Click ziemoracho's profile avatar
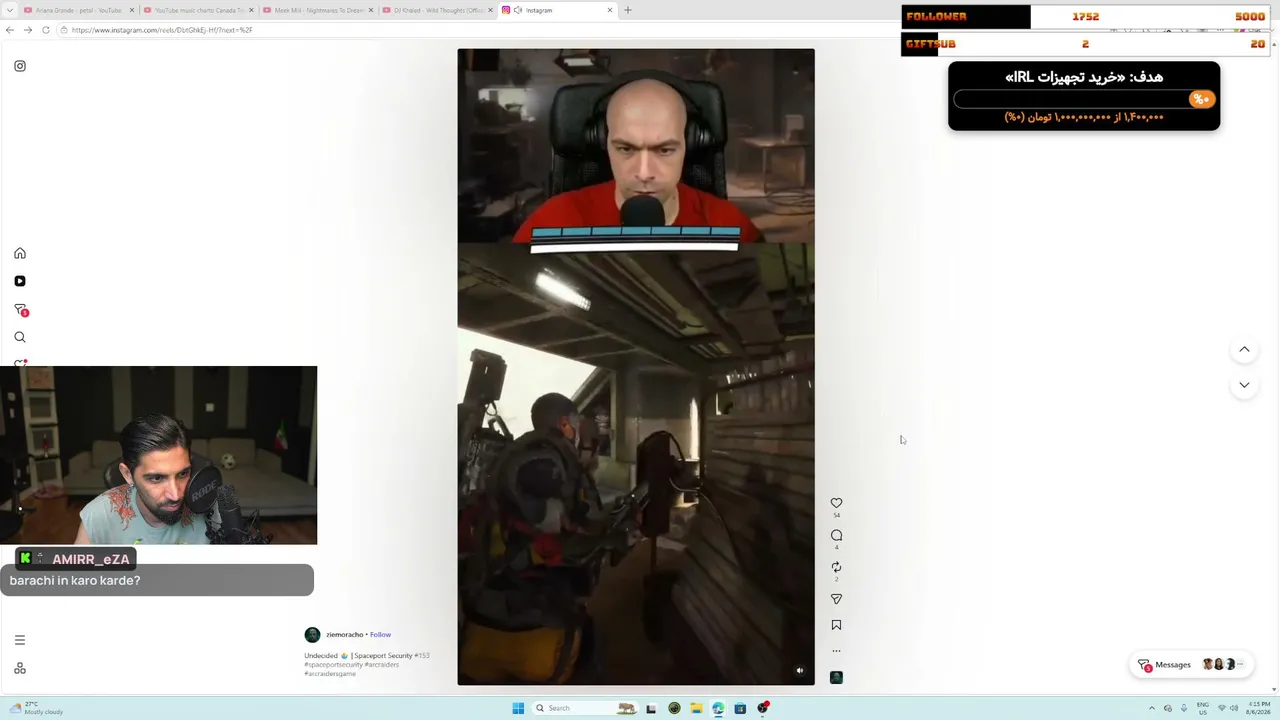 pyautogui.click(x=312, y=635)
